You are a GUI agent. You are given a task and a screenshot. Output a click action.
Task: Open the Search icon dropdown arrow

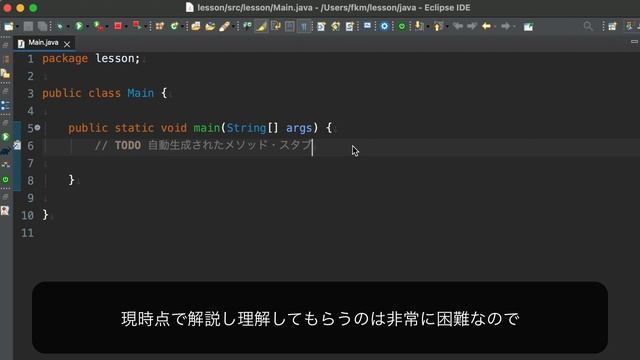[233, 27]
